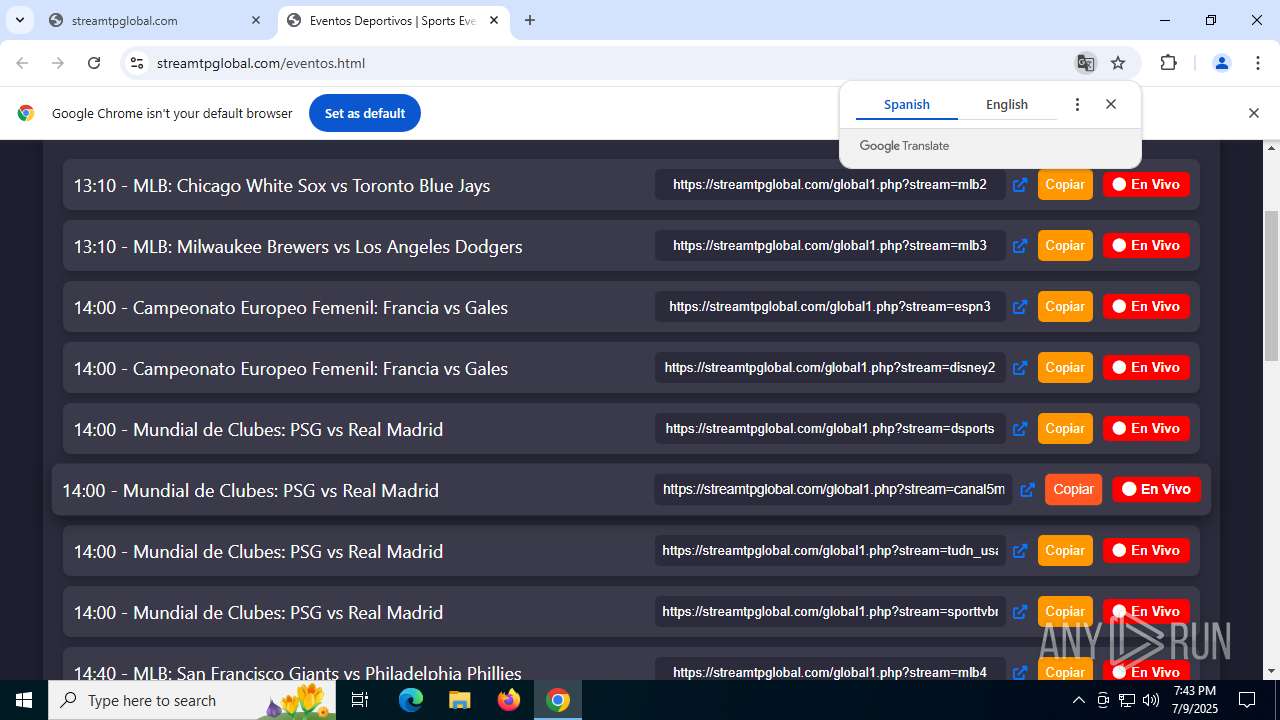Viewport: 1280px width, 720px height.
Task: Open external link icon for tudn_usa stream
Action: (1020, 551)
